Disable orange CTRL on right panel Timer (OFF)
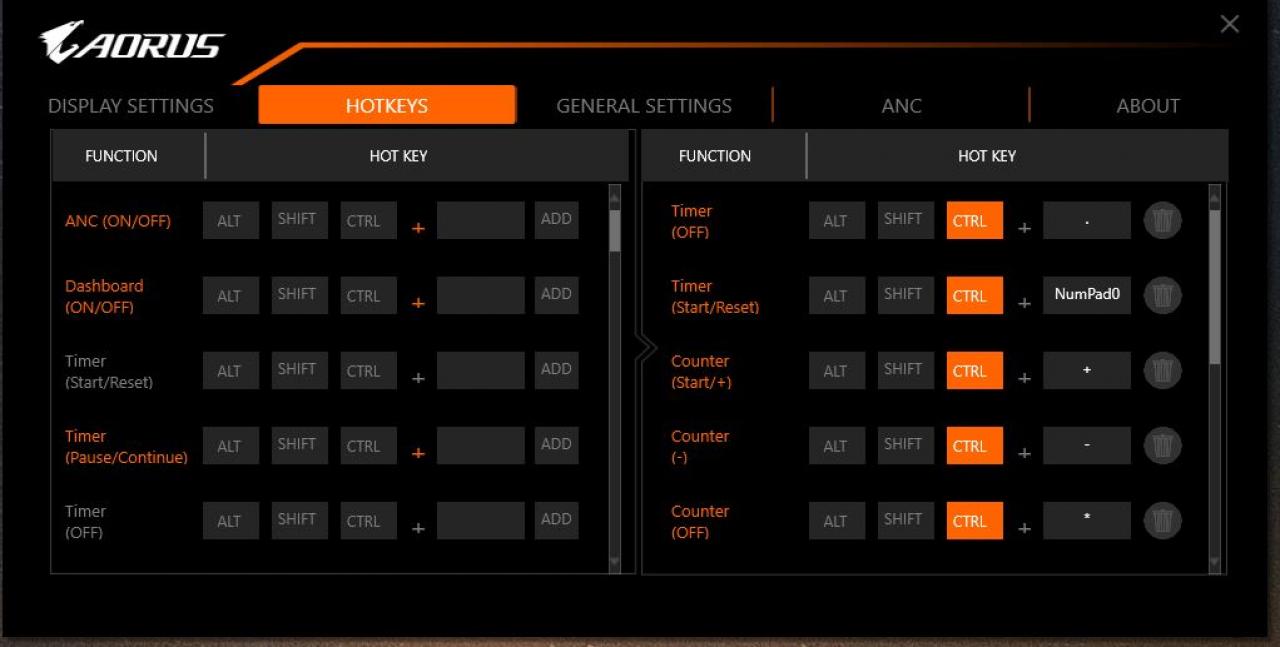This screenshot has width=1280, height=647. coord(975,221)
